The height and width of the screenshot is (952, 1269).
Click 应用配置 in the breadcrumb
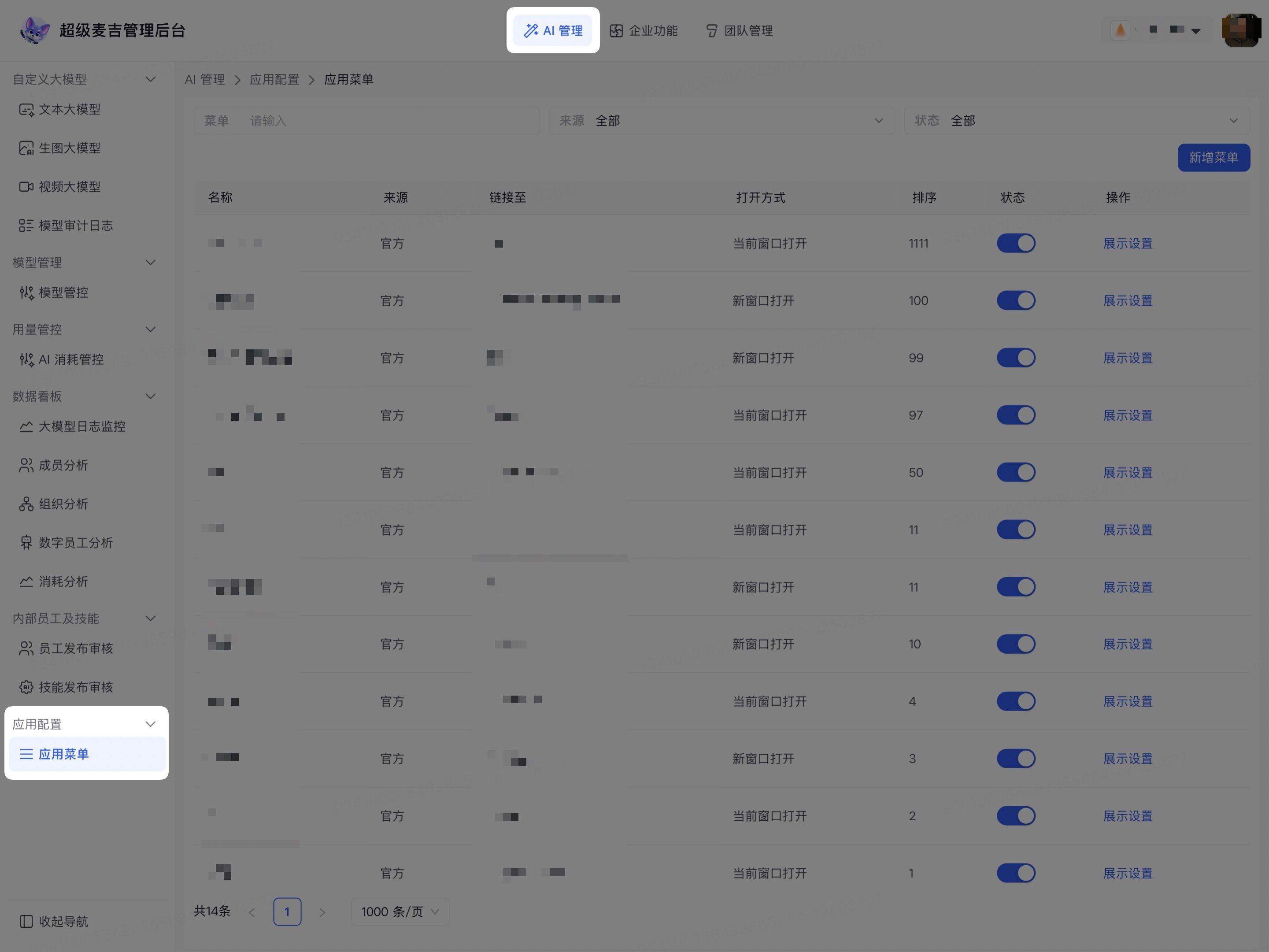(274, 79)
